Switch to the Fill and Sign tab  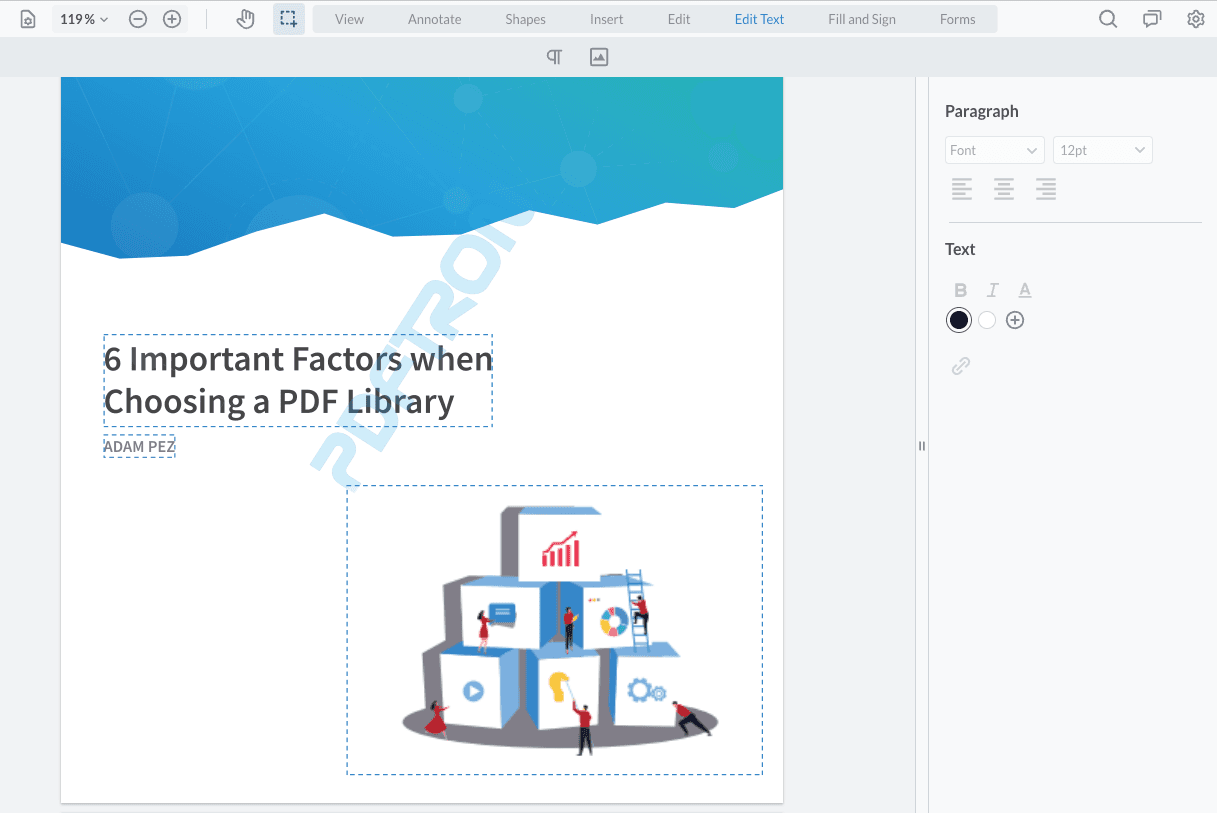862,19
